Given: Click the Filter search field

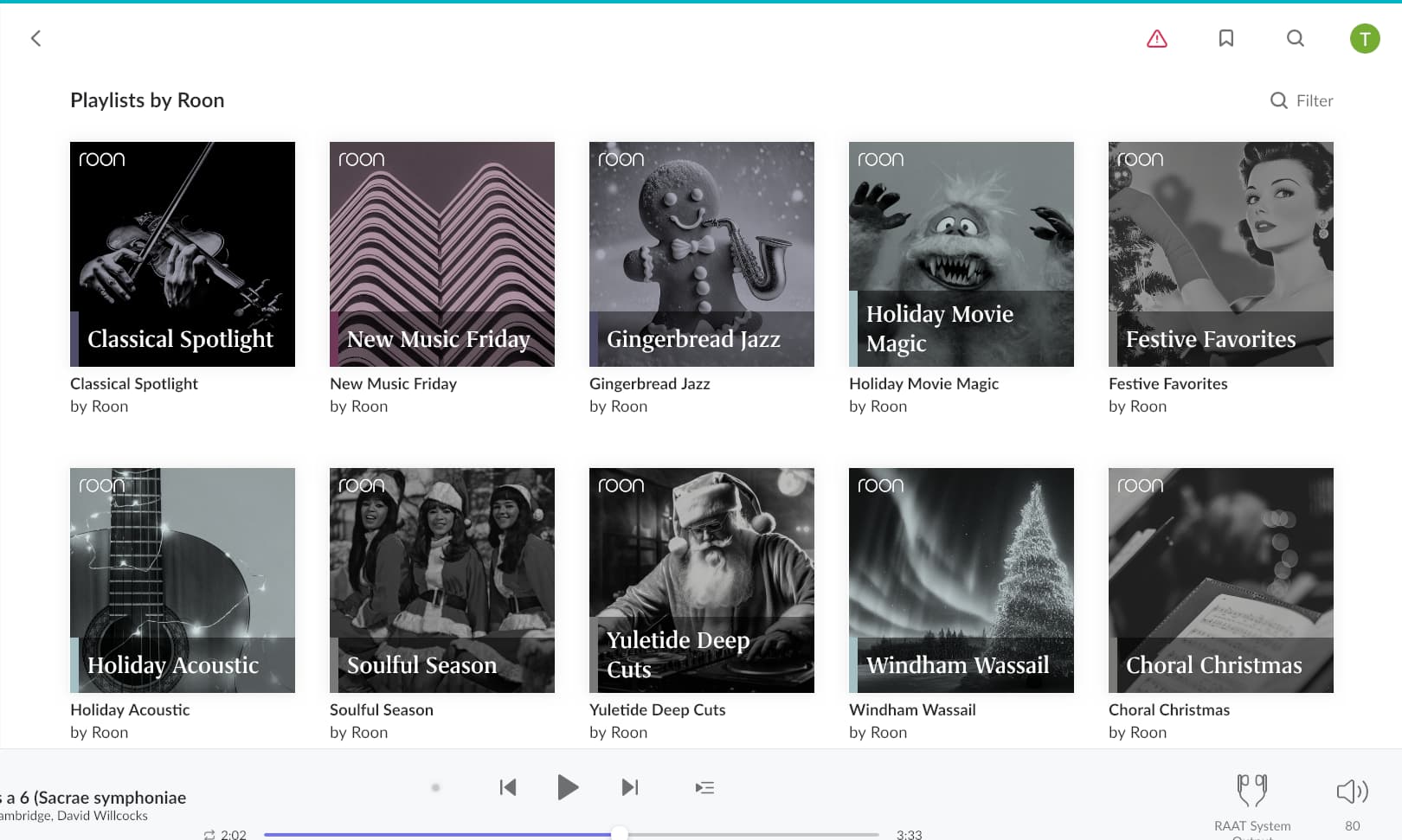Looking at the screenshot, I should point(1302,100).
